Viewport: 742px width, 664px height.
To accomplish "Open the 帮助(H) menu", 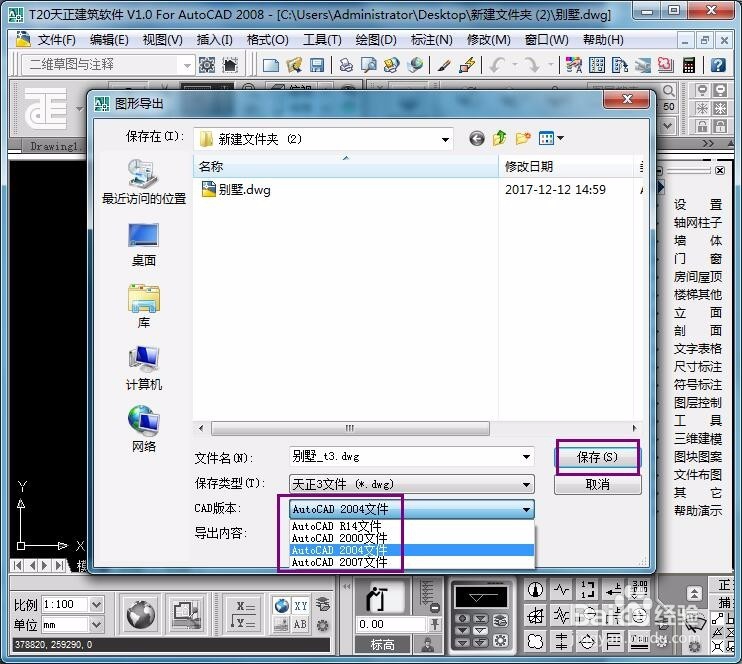I will [603, 40].
